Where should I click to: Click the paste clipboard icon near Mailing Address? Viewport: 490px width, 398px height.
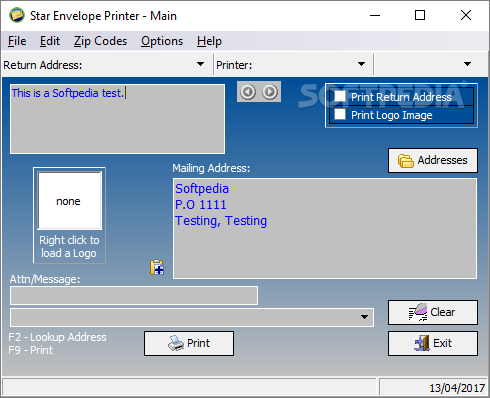click(157, 267)
